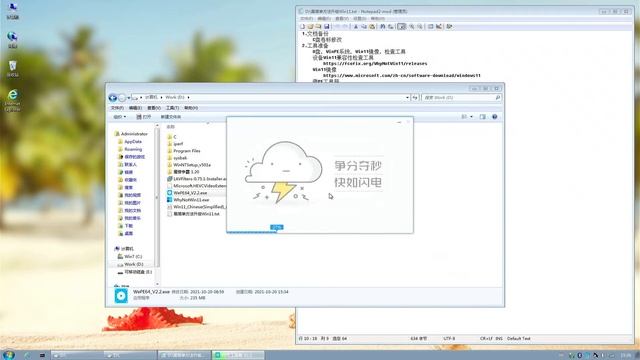640x360 pixels.
Task: Minimize the WePE installer dialog
Action: click(x=399, y=122)
